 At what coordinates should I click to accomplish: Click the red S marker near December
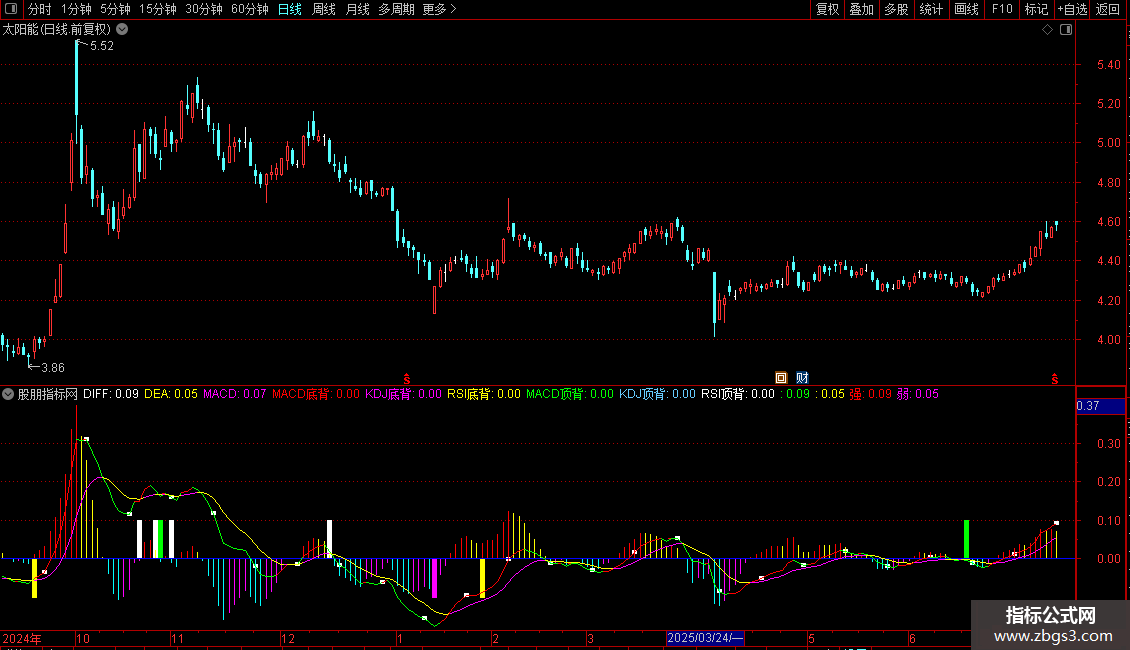point(406,379)
